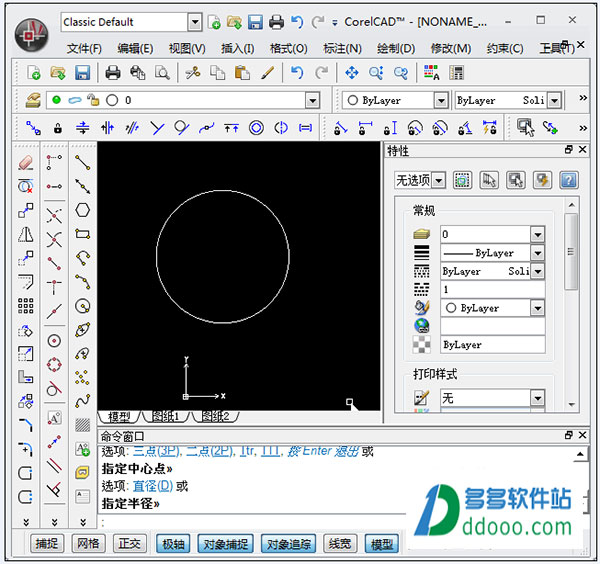Viewport: 600px width, 564px height.
Task: Click the CorelCAD application logo button
Action: click(x=31, y=35)
